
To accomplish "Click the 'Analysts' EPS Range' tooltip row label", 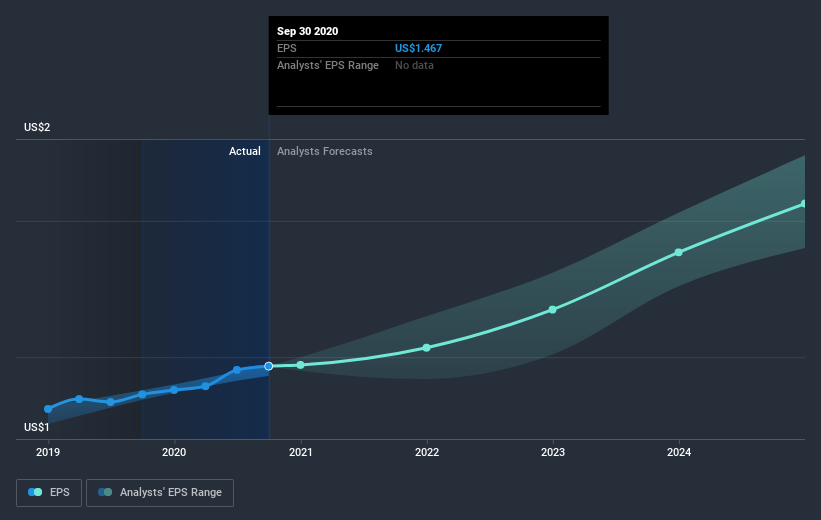I will click(x=328, y=65).
